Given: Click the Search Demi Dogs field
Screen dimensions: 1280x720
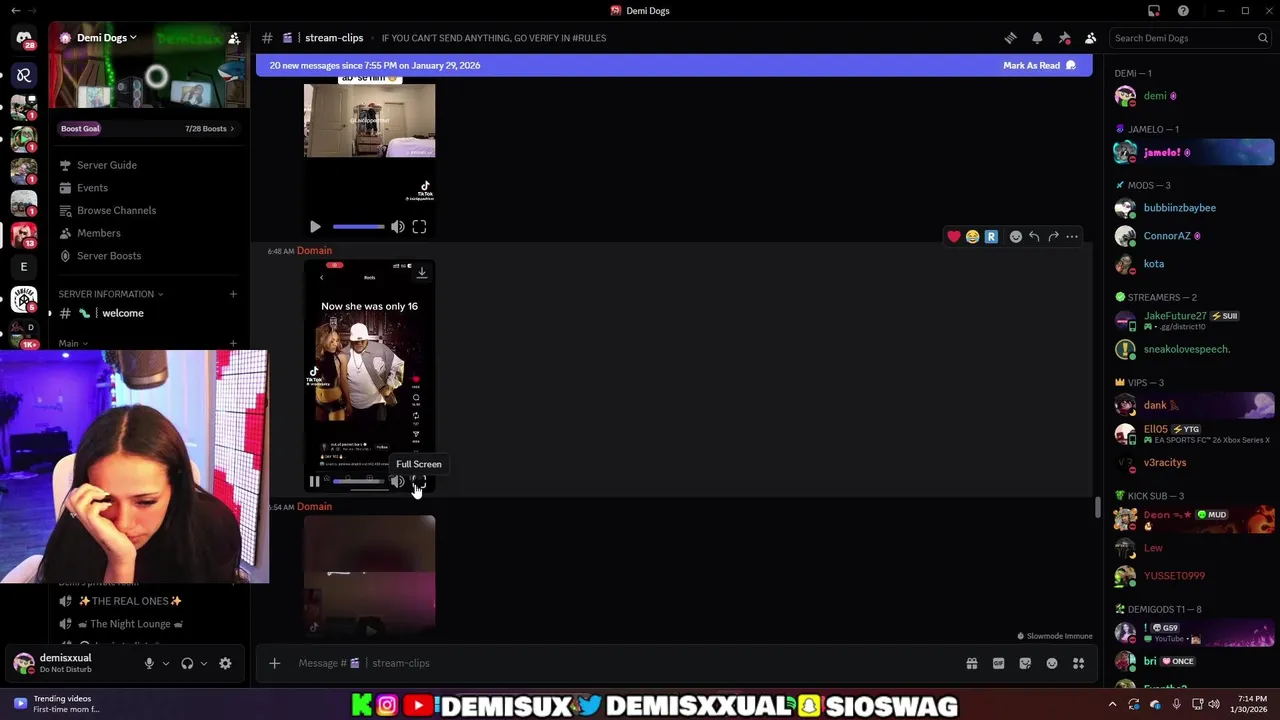Looking at the screenshot, I should [x=1190, y=38].
